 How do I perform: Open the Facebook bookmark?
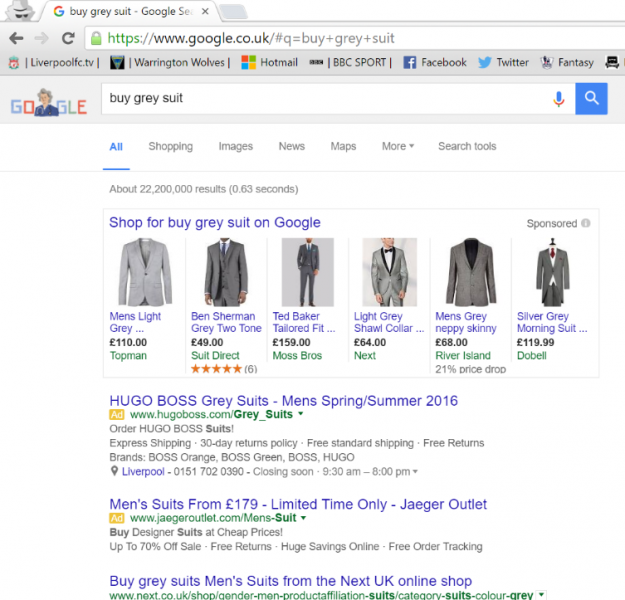(x=435, y=63)
